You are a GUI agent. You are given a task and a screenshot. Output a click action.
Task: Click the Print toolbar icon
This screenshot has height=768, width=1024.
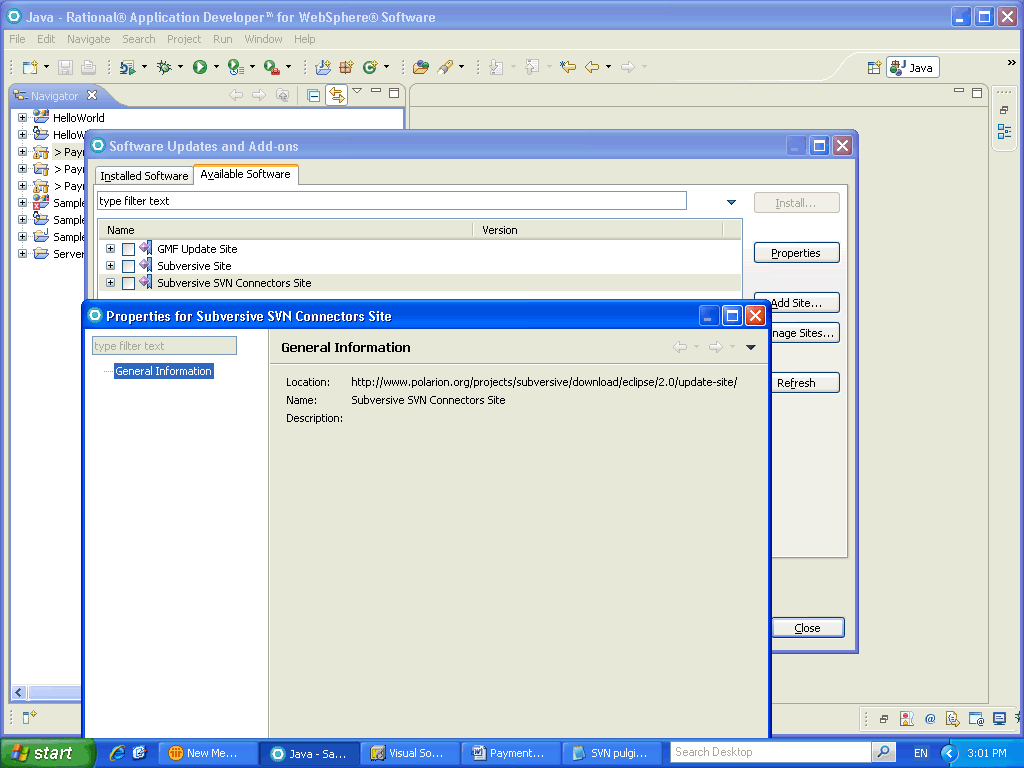pyautogui.click(x=88, y=67)
